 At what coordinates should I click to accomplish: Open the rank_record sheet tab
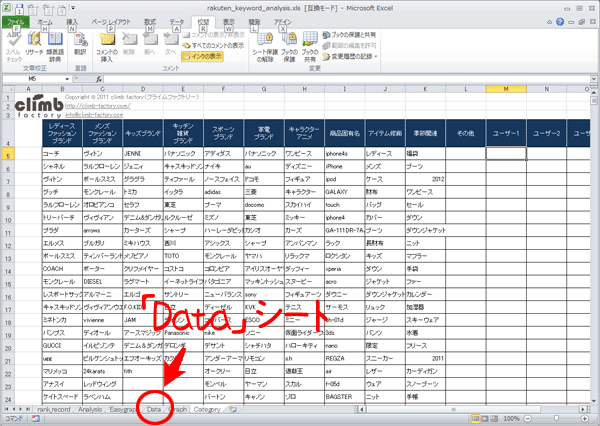54,409
